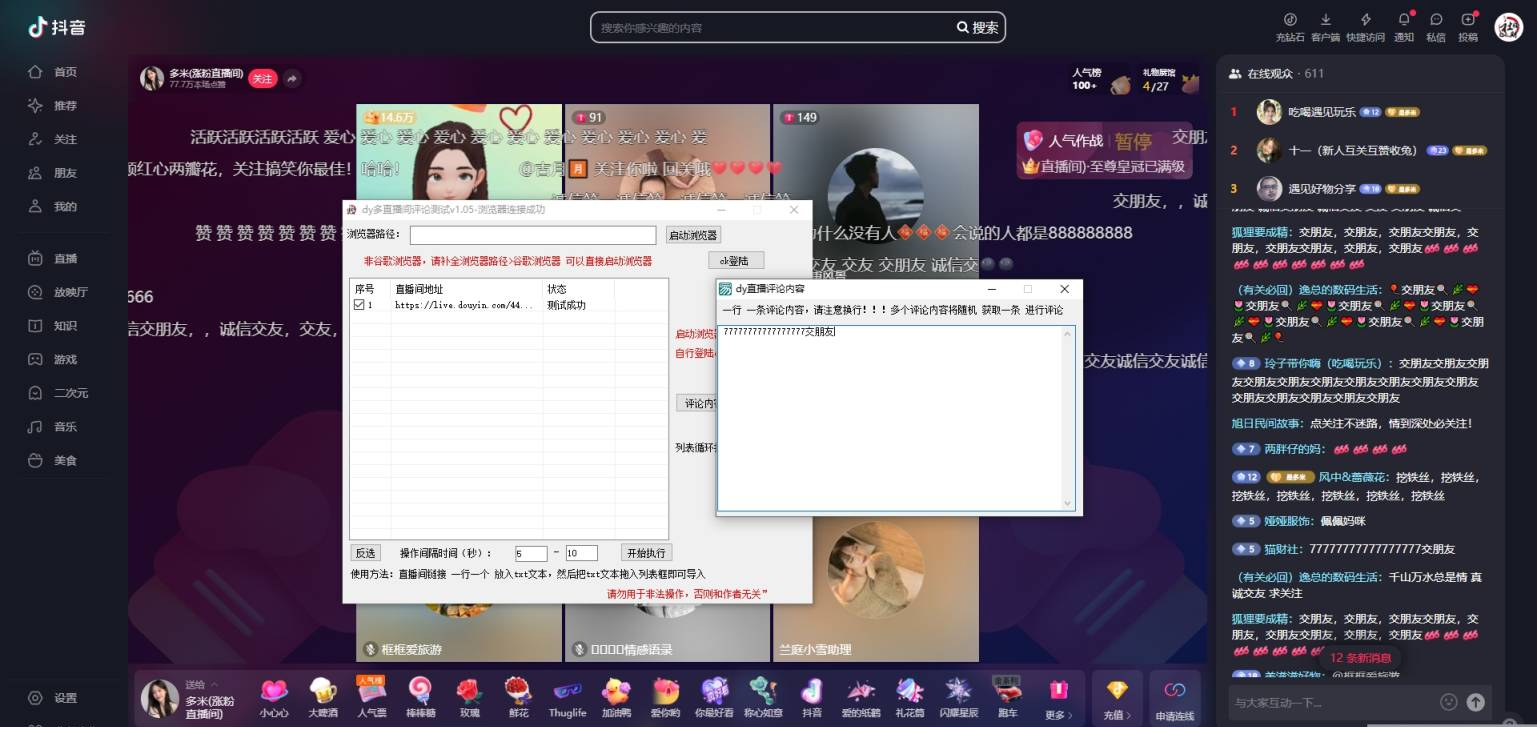Click the 开始执行 button

click(x=646, y=553)
